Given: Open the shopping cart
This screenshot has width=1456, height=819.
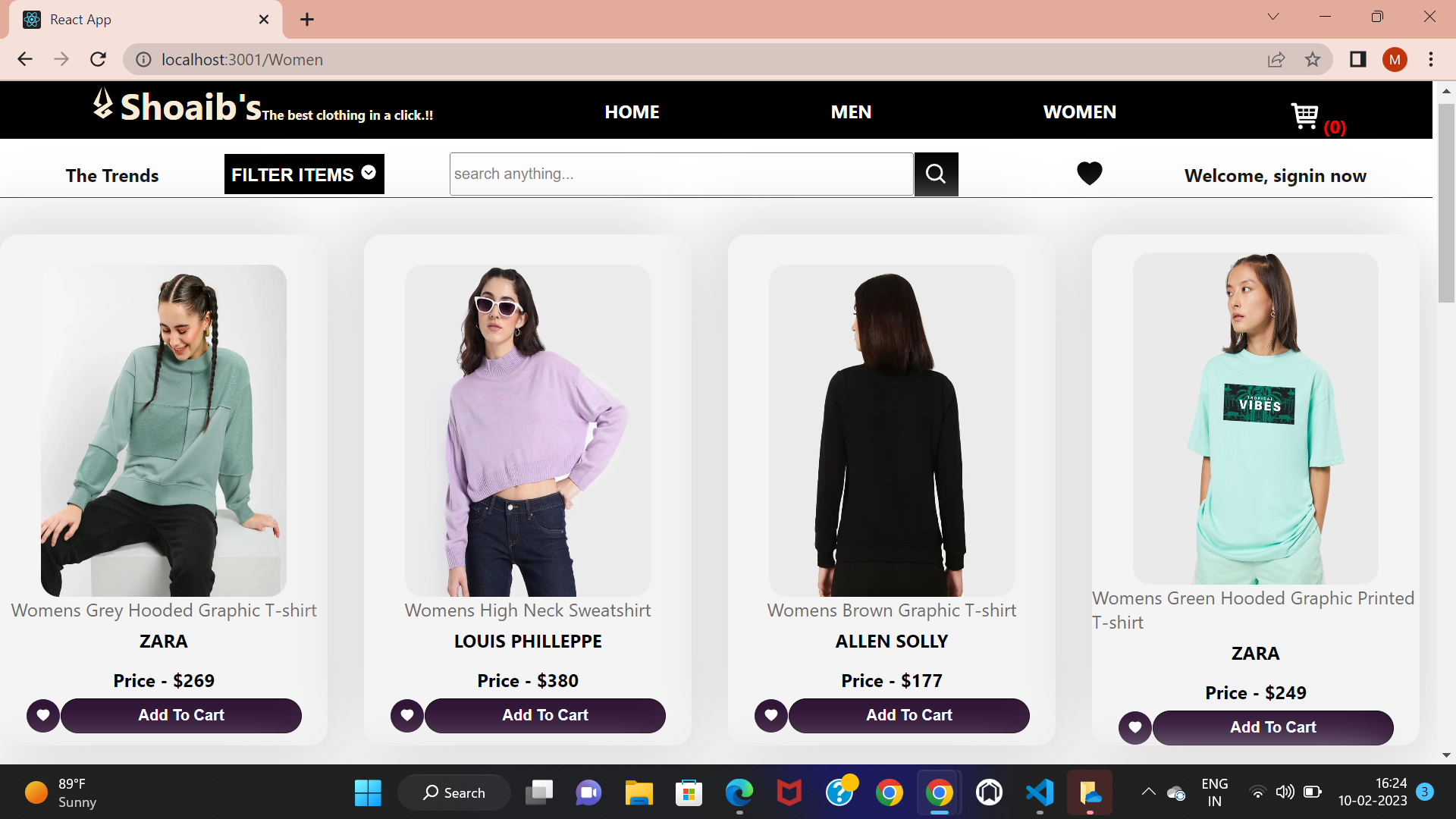Looking at the screenshot, I should pyautogui.click(x=1306, y=115).
